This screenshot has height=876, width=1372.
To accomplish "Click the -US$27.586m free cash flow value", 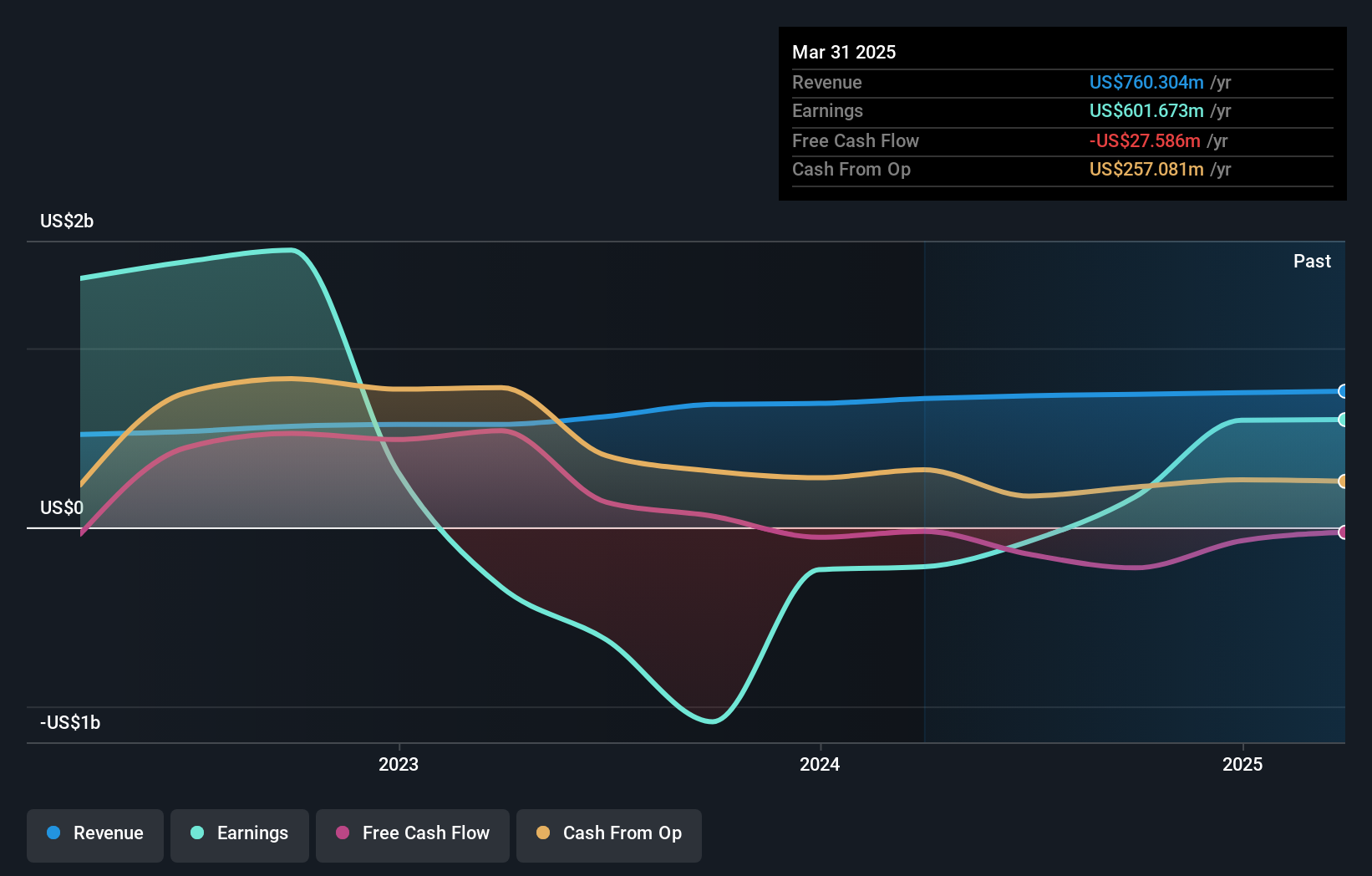I will tap(1145, 140).
